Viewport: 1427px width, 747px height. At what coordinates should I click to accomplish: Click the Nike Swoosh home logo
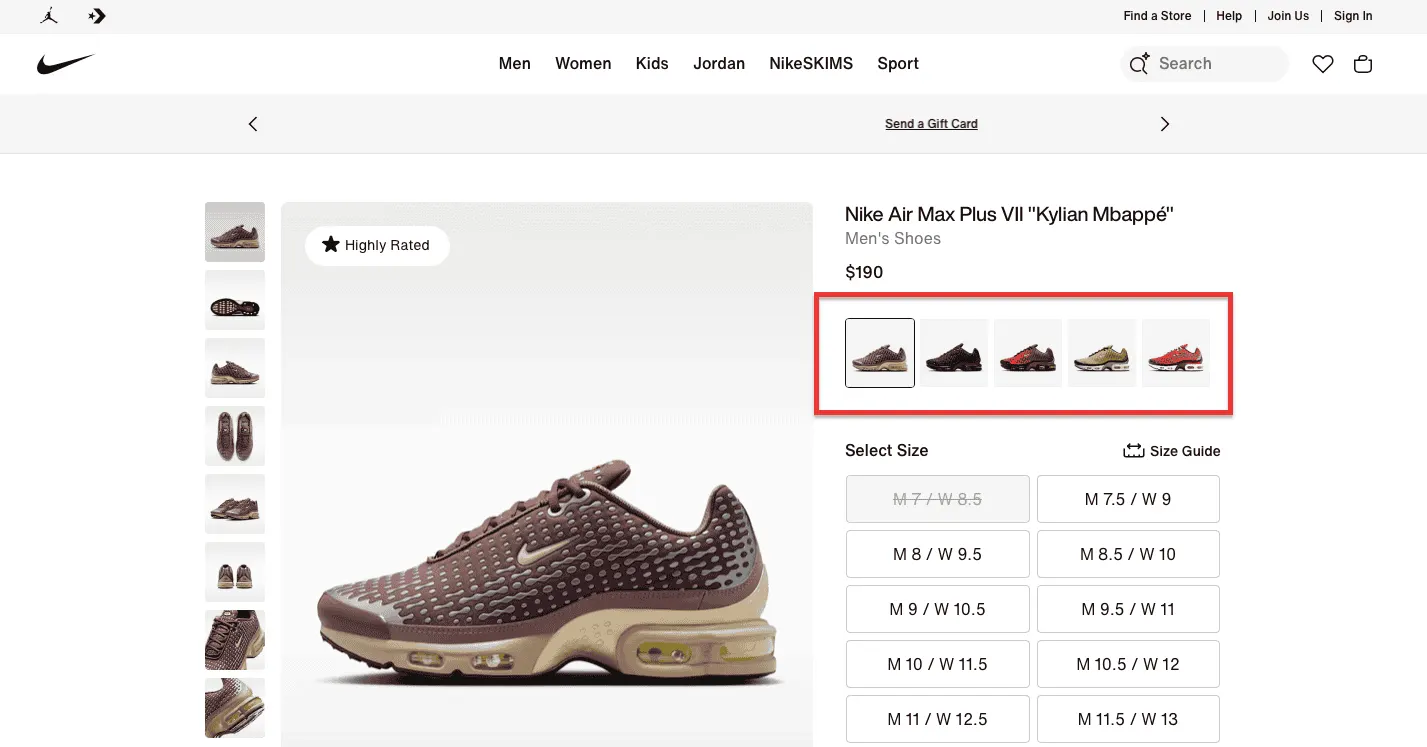[x=66, y=63]
